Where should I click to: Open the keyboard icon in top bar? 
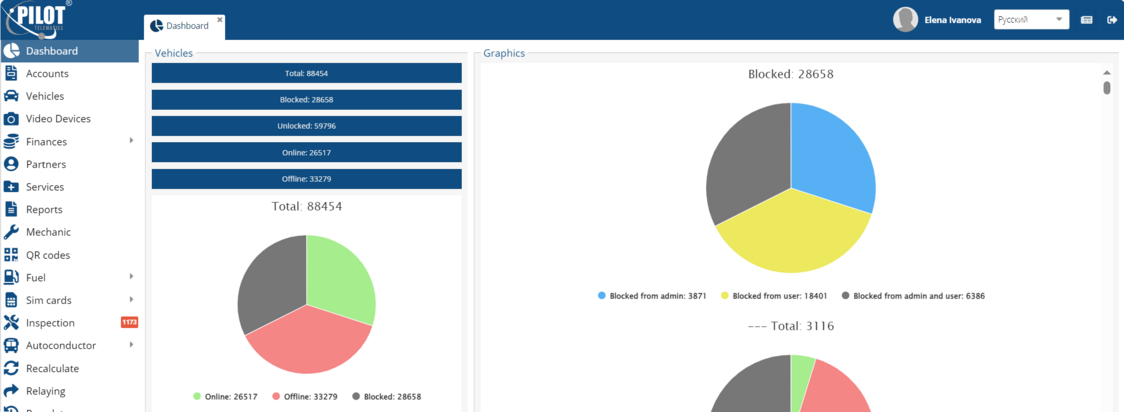tap(1087, 20)
